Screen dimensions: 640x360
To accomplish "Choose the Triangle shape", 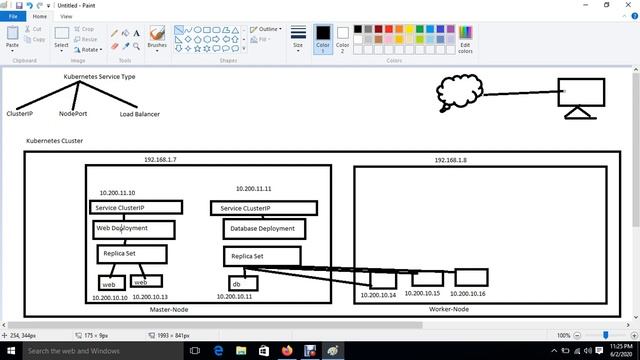I will point(235,30).
